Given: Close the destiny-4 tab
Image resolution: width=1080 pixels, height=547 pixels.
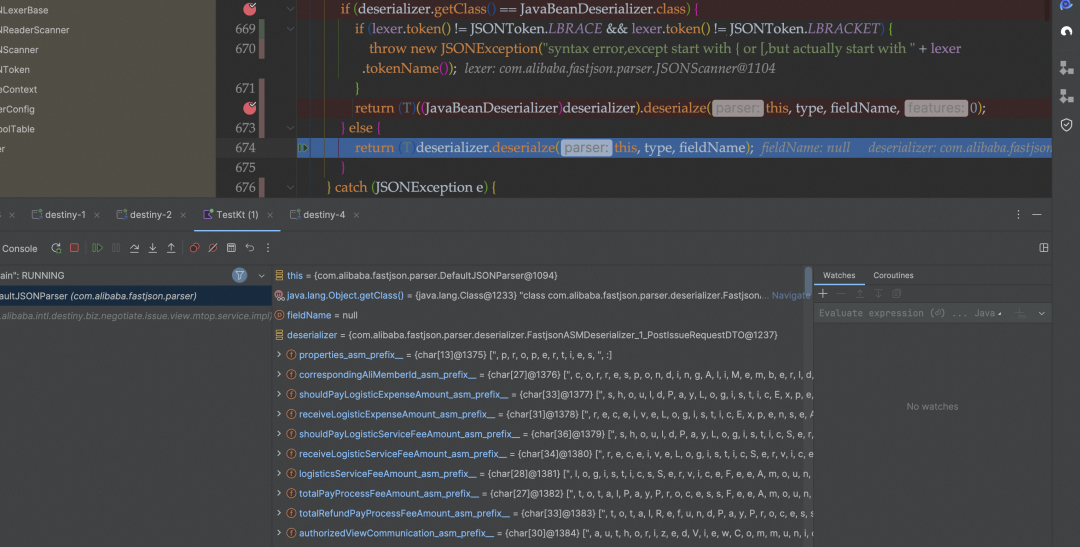Looking at the screenshot, I should click(x=356, y=216).
